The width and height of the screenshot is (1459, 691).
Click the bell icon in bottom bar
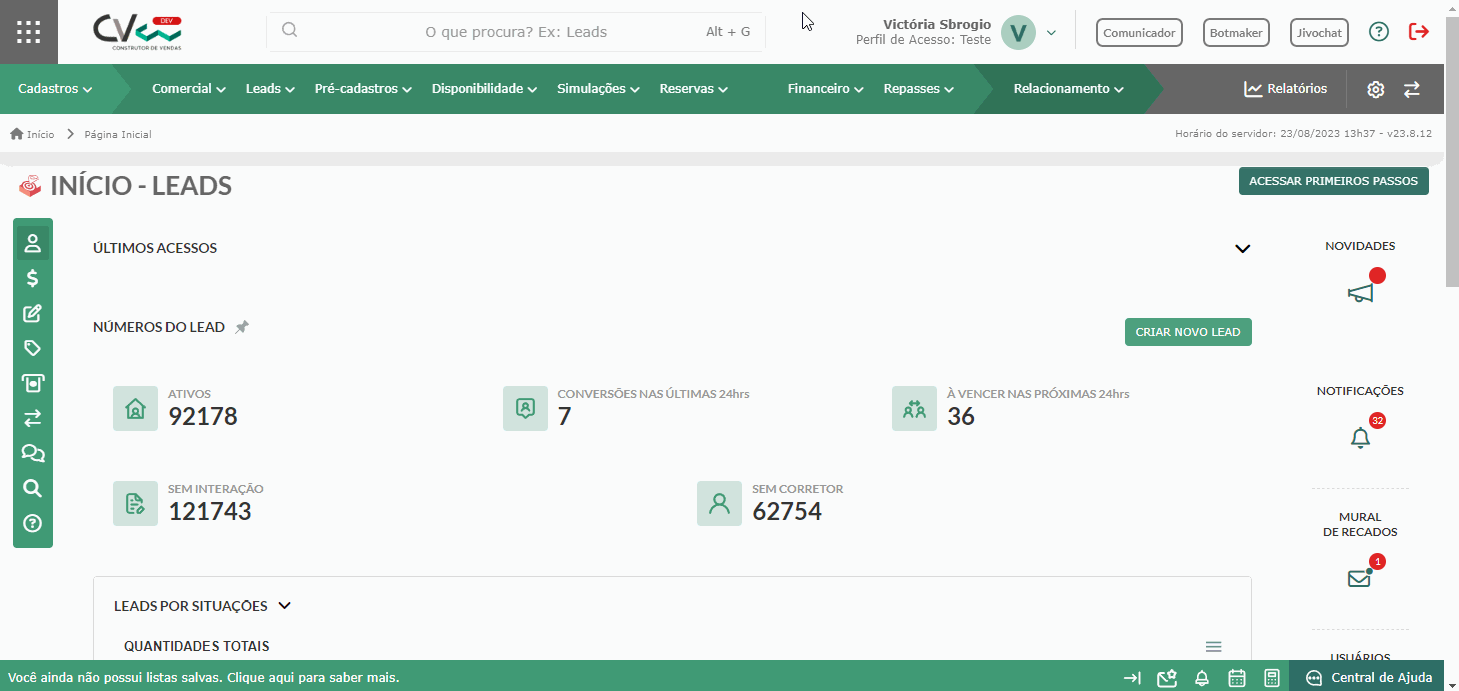1202,678
